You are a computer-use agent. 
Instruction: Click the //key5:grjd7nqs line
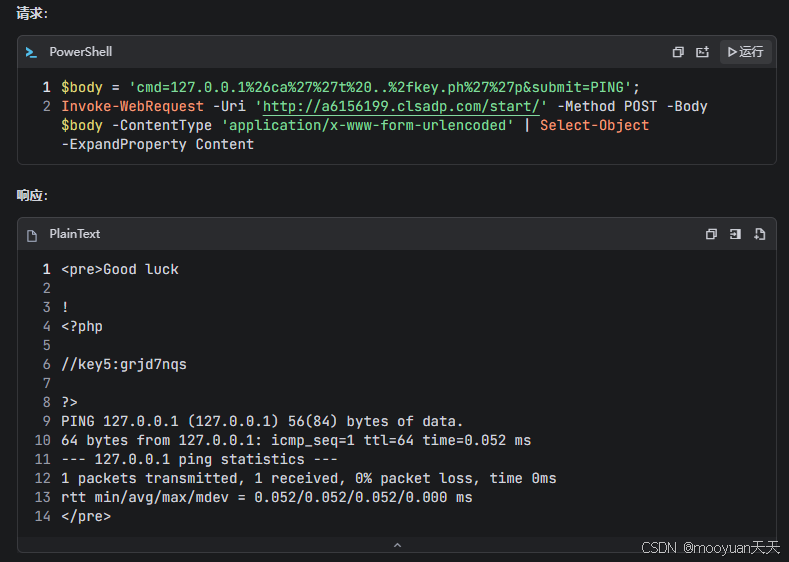pyautogui.click(x=124, y=364)
